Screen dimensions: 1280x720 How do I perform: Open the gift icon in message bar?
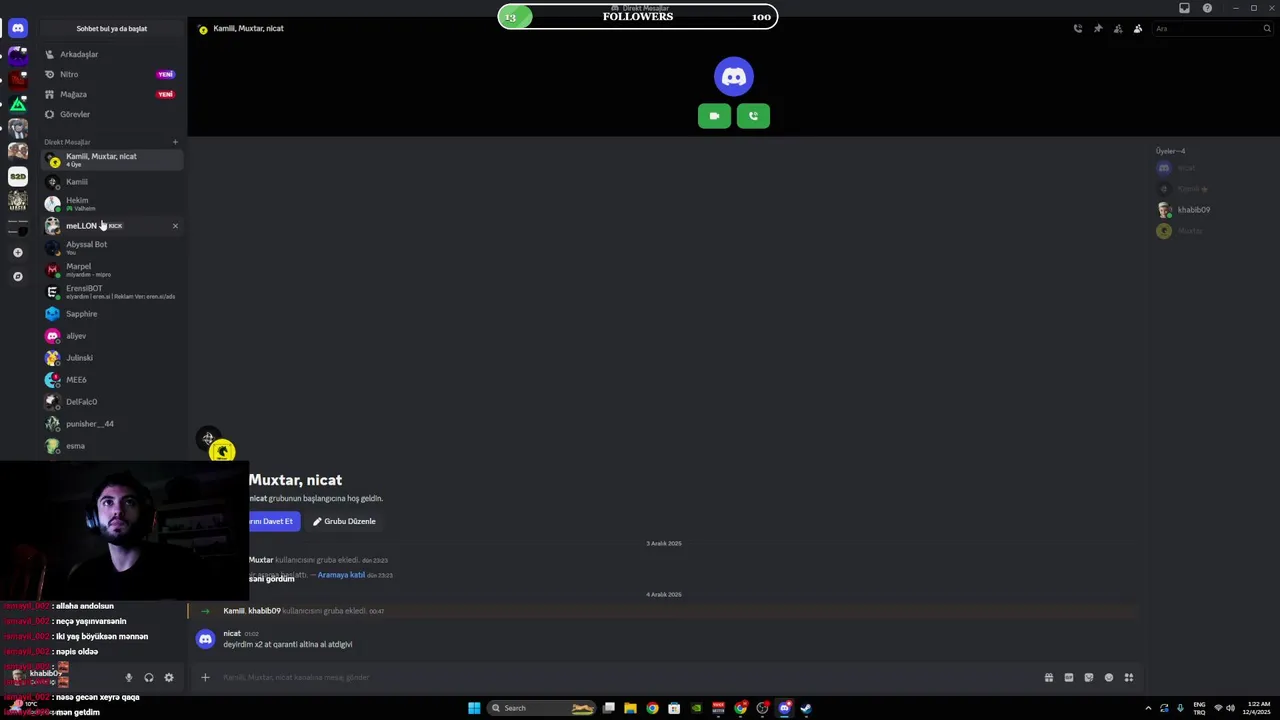click(x=1048, y=678)
